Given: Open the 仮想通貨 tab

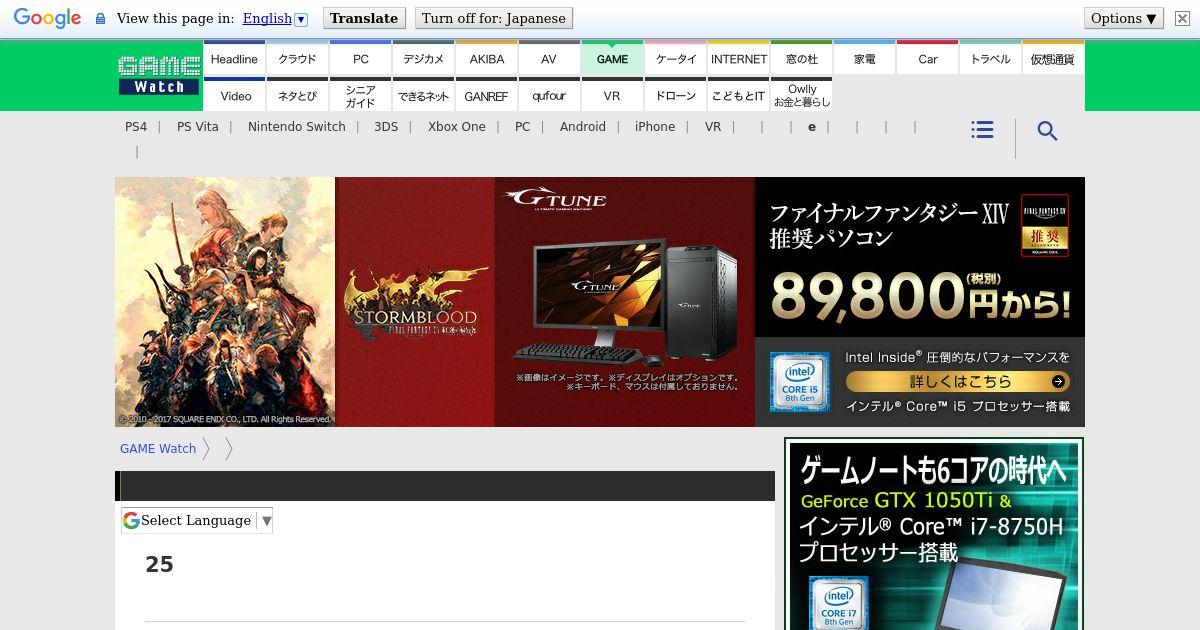Looking at the screenshot, I should point(1053,59).
